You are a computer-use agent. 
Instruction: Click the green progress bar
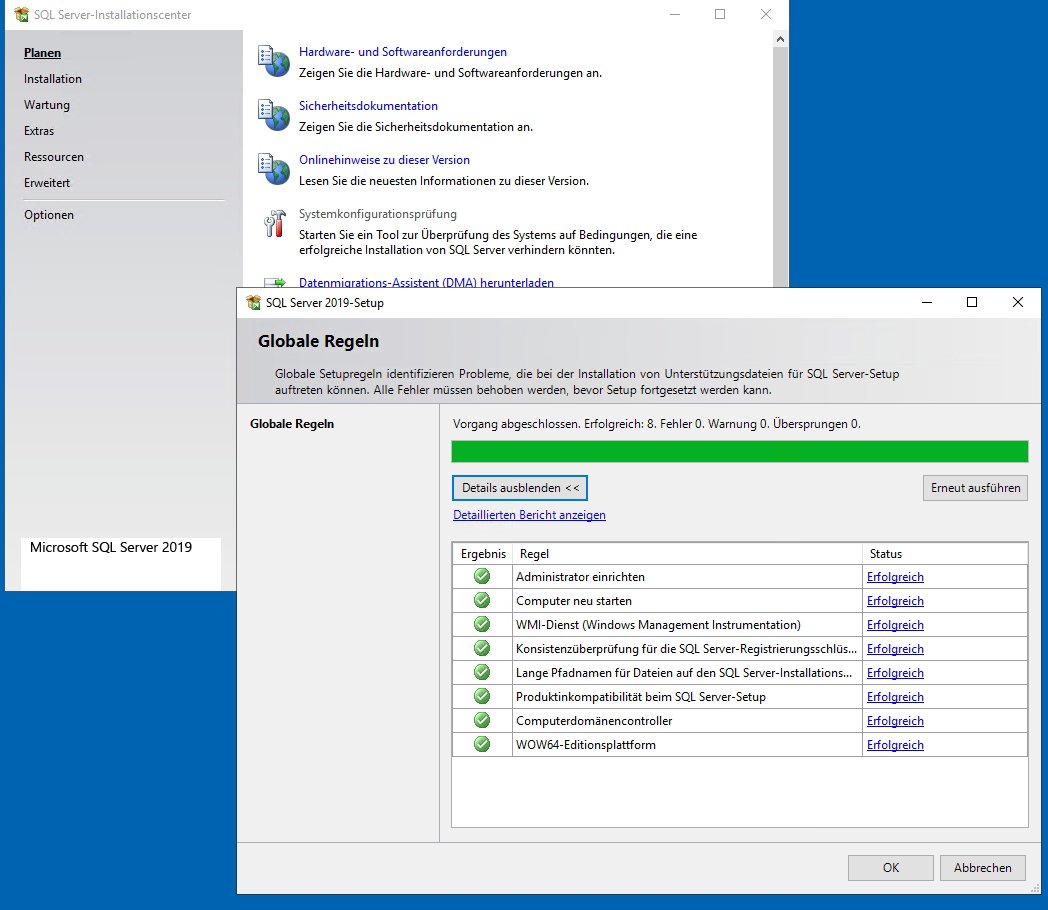click(x=740, y=451)
